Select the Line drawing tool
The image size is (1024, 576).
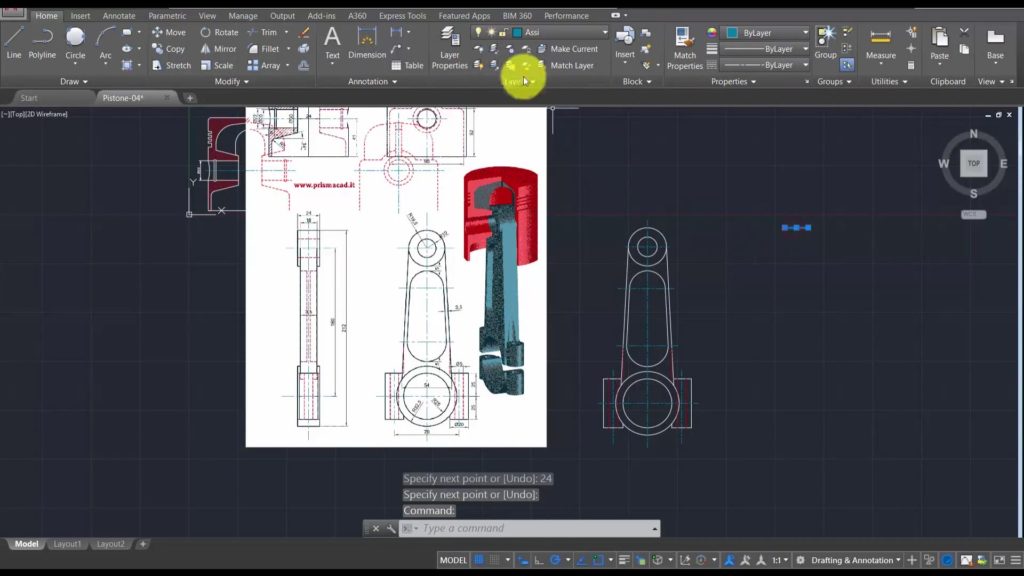pos(14,43)
